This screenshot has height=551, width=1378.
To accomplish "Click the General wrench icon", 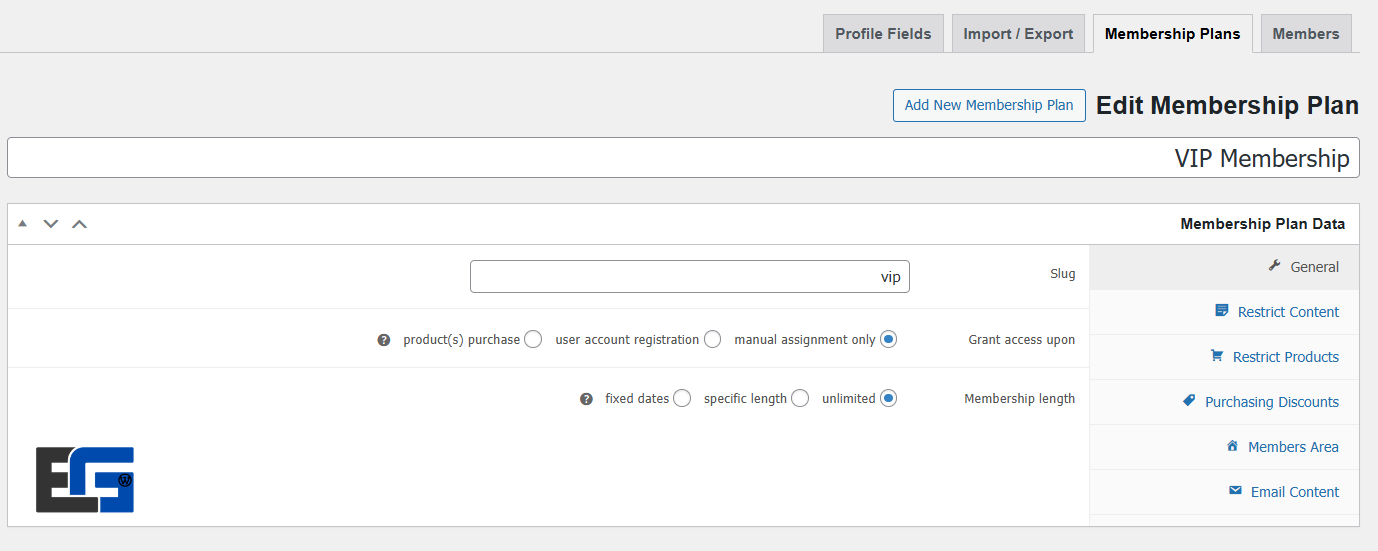I will coord(1274,266).
